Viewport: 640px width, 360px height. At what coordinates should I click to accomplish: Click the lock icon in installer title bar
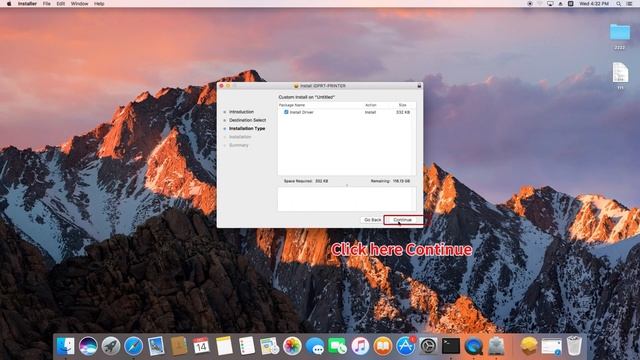[419, 86]
